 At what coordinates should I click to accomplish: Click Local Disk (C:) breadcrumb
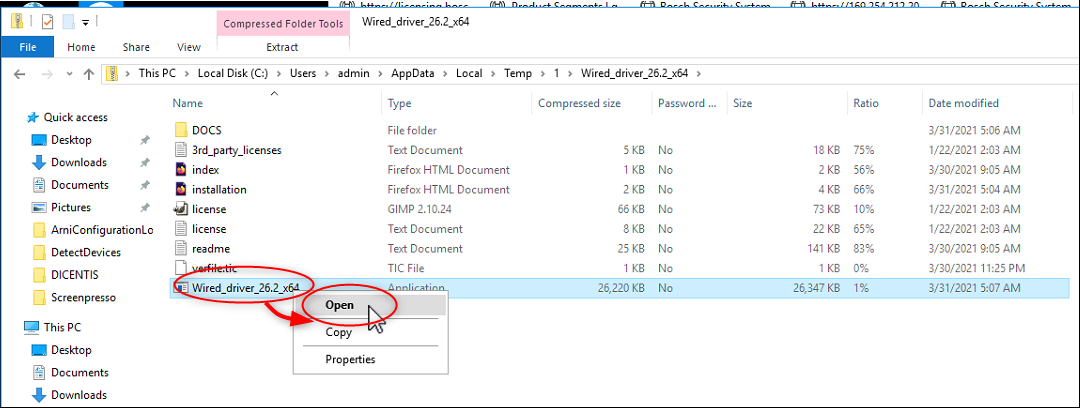click(233, 73)
